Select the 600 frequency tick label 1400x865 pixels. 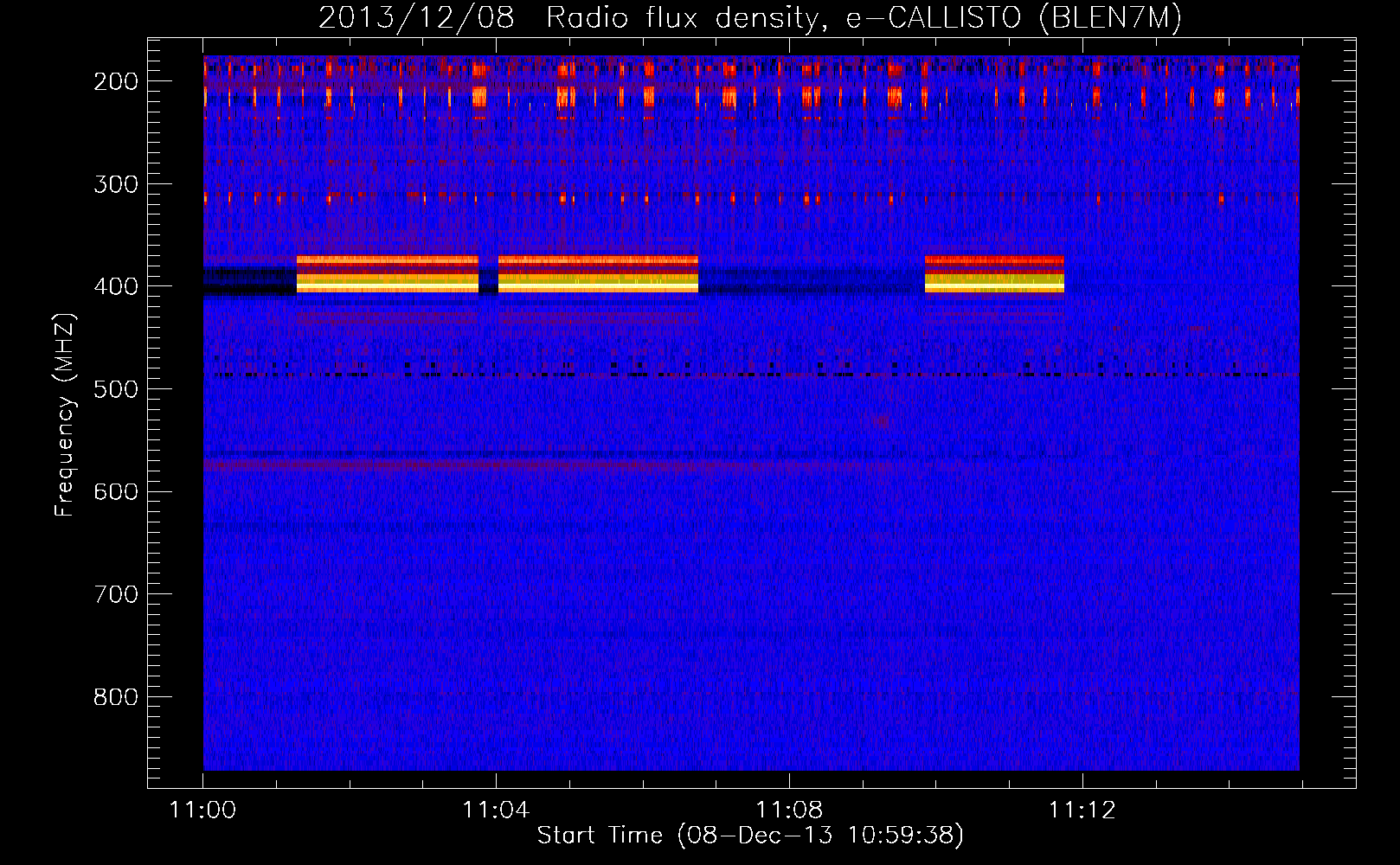(116, 492)
